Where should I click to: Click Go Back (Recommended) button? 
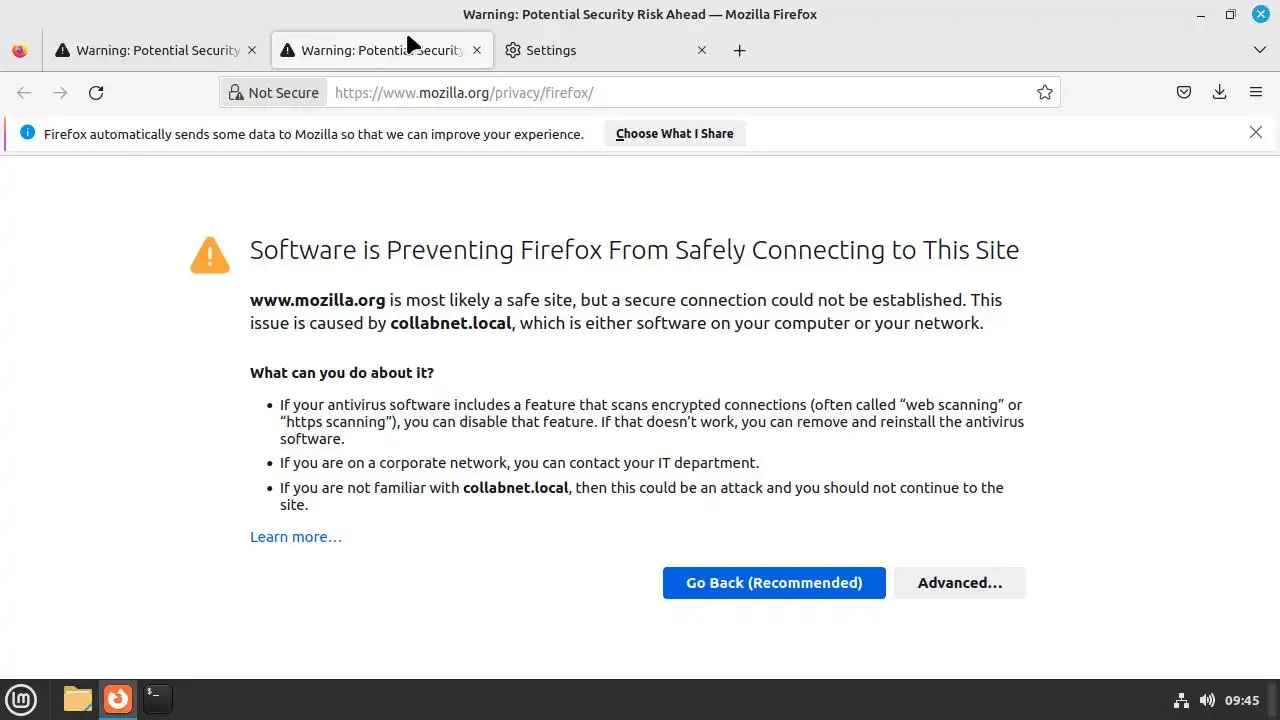[x=774, y=583]
